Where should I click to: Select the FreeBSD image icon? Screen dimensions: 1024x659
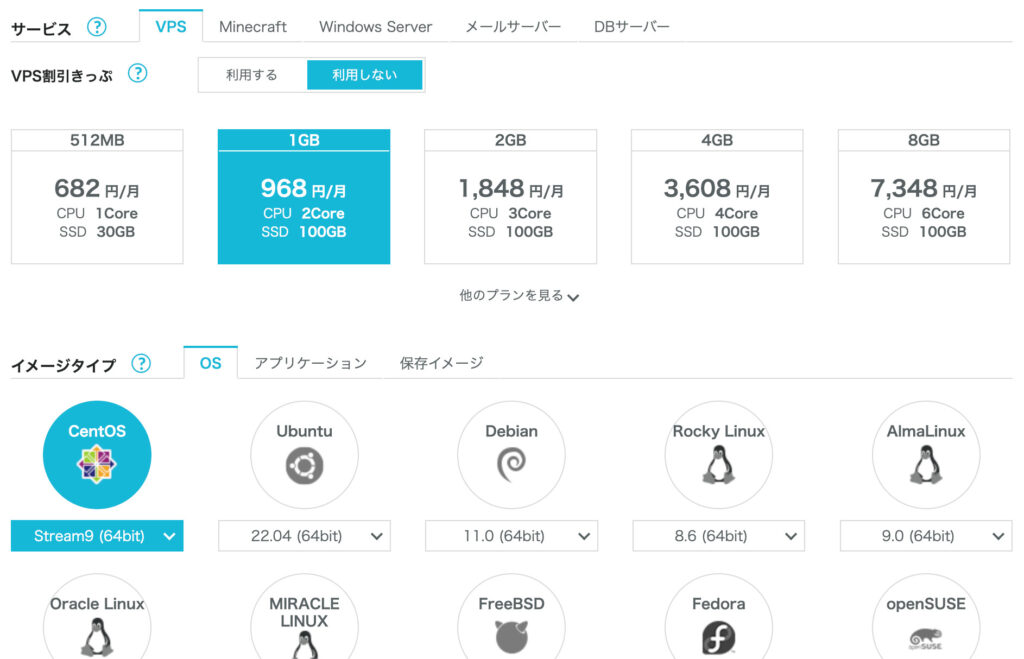point(511,617)
